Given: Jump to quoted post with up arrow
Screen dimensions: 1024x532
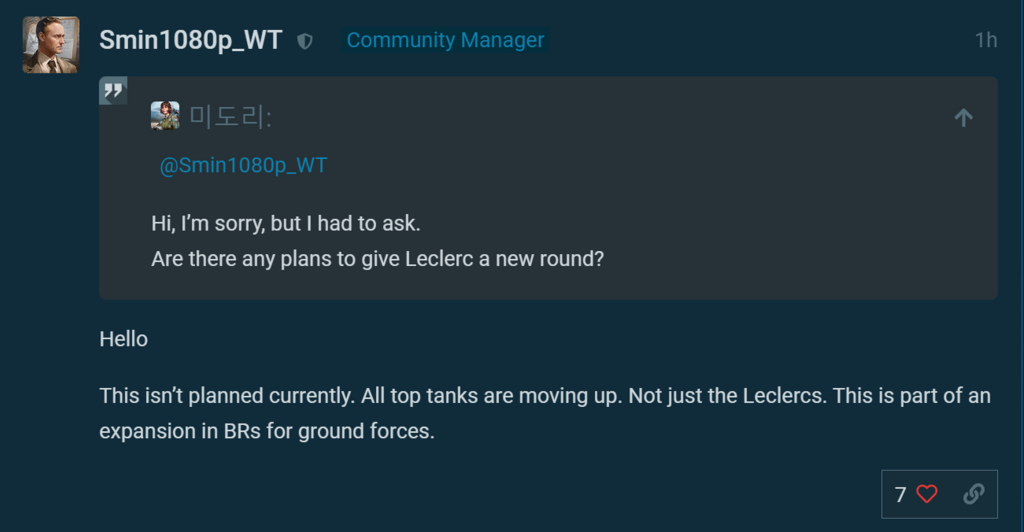Looking at the screenshot, I should (x=963, y=118).
